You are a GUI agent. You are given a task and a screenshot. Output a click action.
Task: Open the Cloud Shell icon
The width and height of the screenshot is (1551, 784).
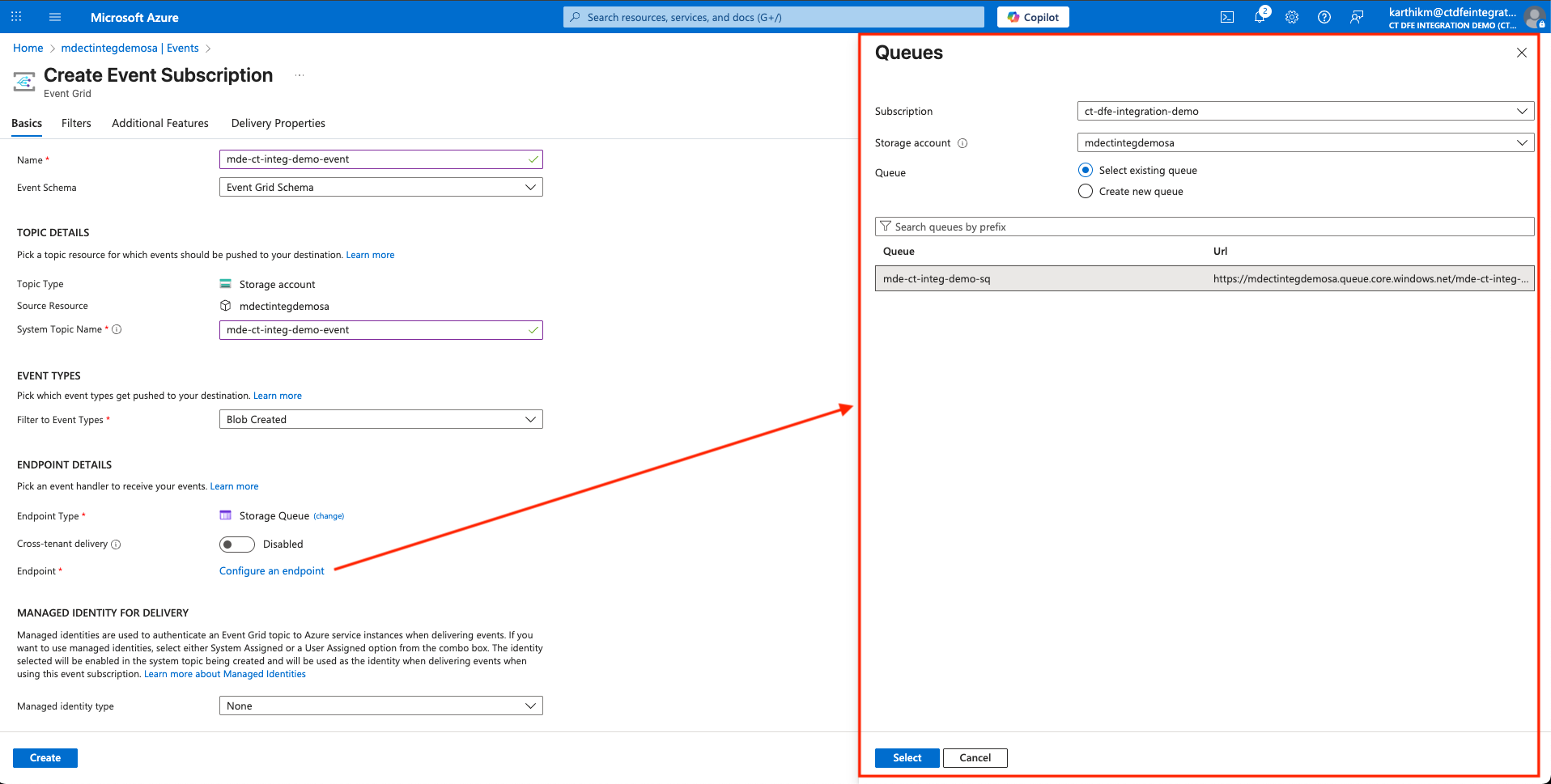[1227, 17]
